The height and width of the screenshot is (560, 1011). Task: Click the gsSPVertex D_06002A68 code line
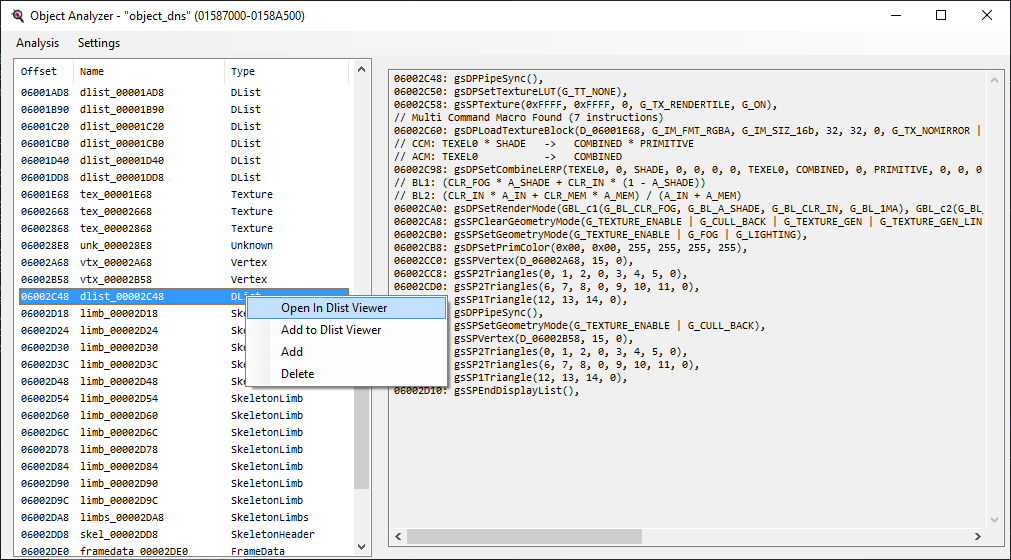click(514, 261)
